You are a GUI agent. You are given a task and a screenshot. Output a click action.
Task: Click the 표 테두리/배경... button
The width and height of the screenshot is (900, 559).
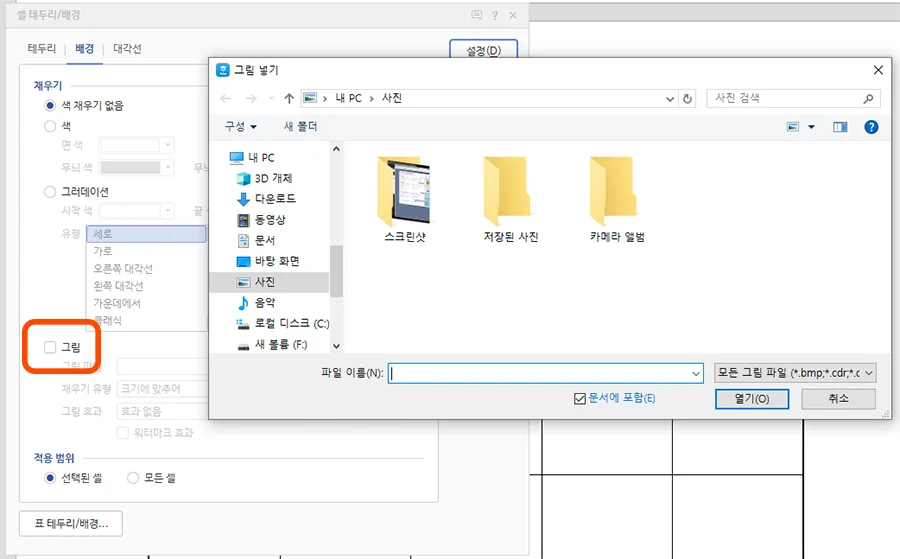tap(71, 523)
